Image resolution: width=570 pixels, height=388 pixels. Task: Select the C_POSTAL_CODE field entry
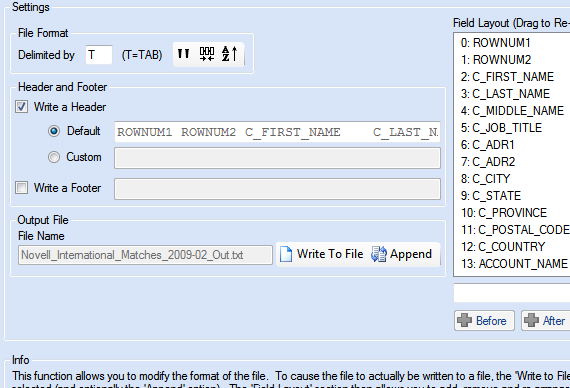pos(515,230)
